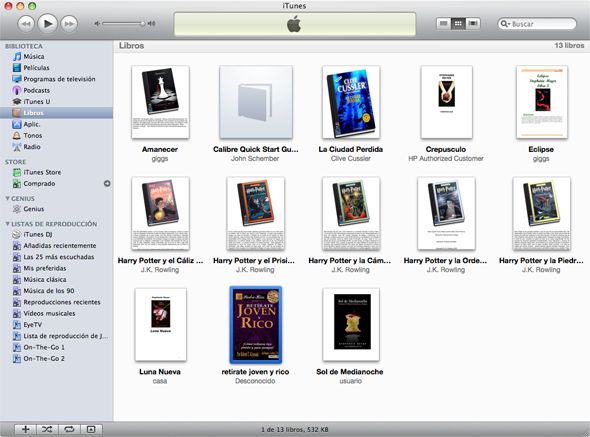Open the iTunes U graduation cap icon
The height and width of the screenshot is (437, 590).
coord(17,102)
